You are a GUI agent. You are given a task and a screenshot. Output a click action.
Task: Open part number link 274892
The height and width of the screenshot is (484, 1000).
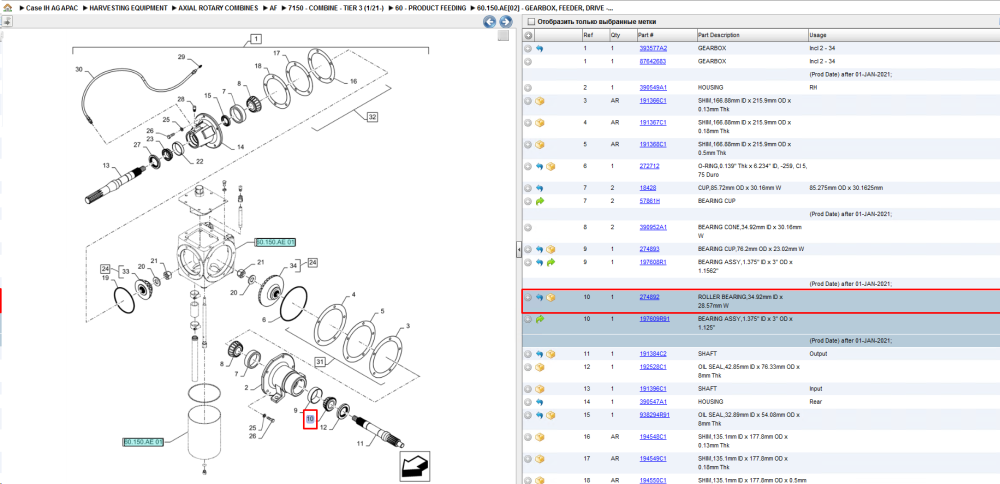(x=649, y=297)
